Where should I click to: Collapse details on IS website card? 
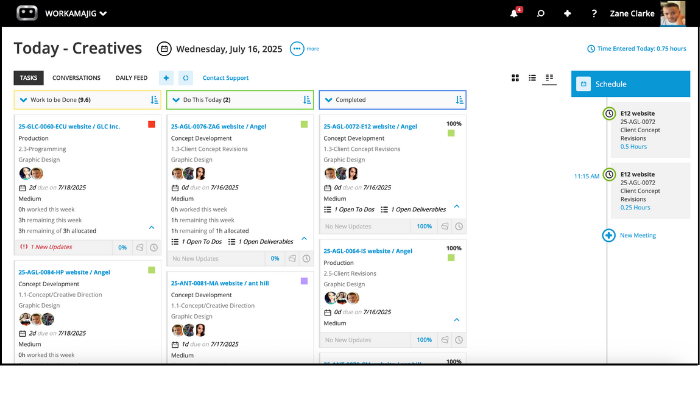point(457,320)
